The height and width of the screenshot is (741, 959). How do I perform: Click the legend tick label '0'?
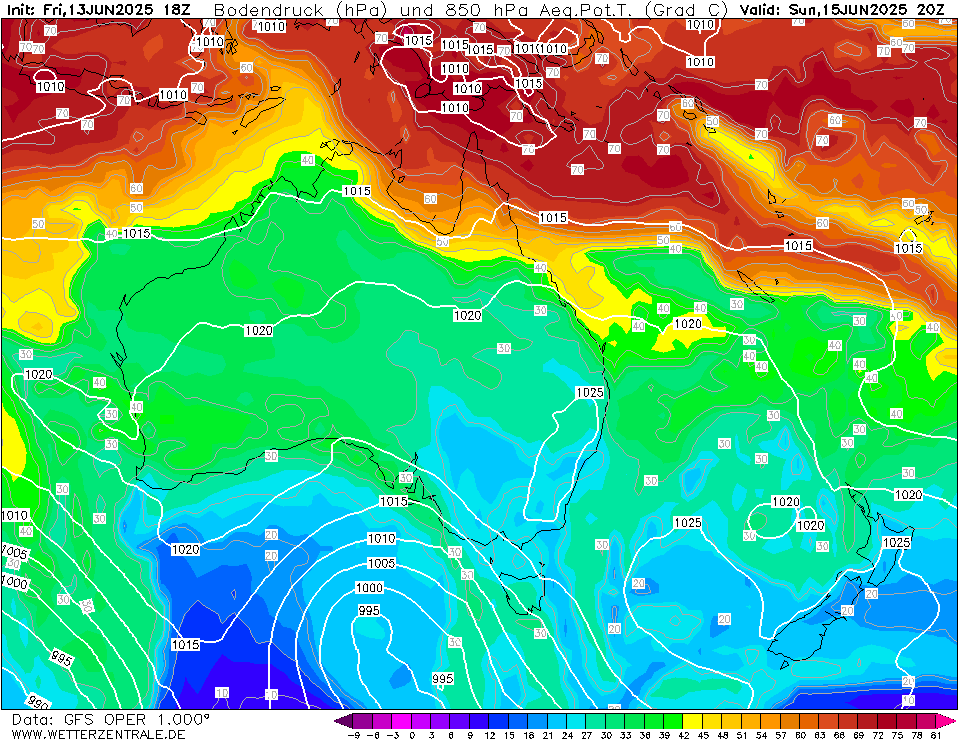coord(412,735)
